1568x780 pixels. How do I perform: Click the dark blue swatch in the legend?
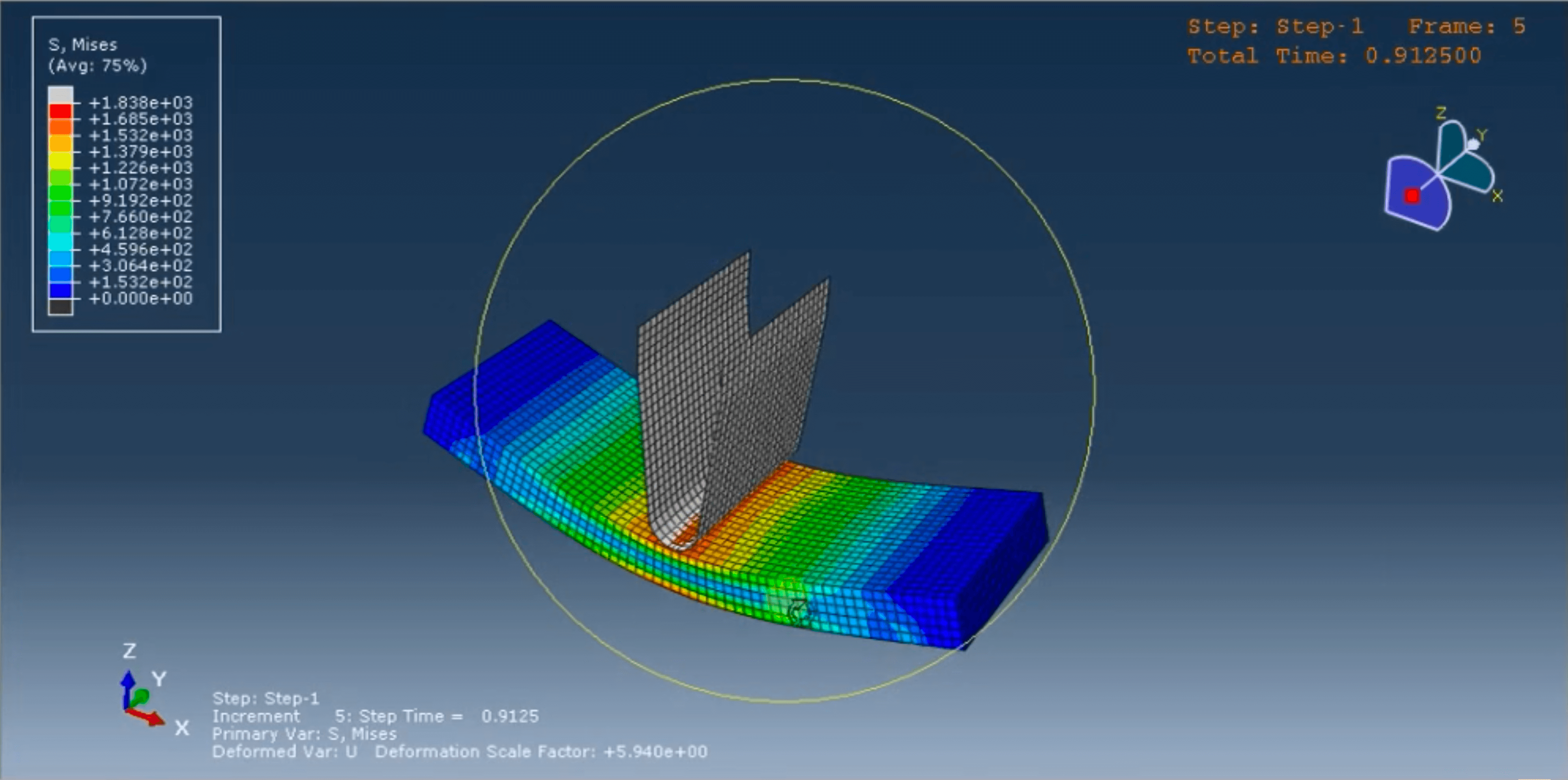[60, 291]
